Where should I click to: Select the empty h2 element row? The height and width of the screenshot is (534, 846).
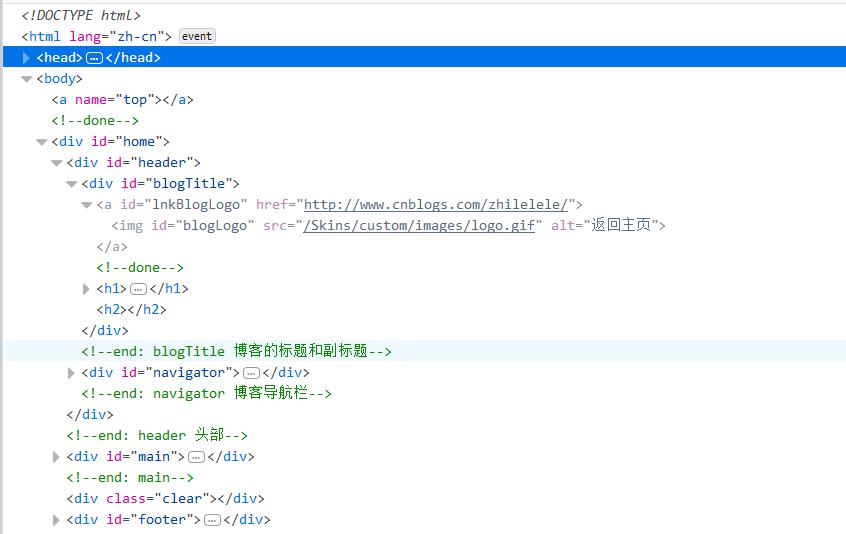[424, 310]
